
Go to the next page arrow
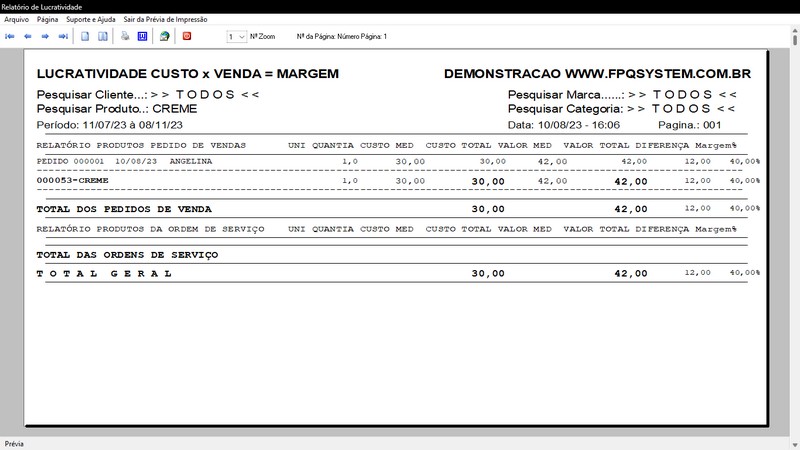(x=45, y=36)
